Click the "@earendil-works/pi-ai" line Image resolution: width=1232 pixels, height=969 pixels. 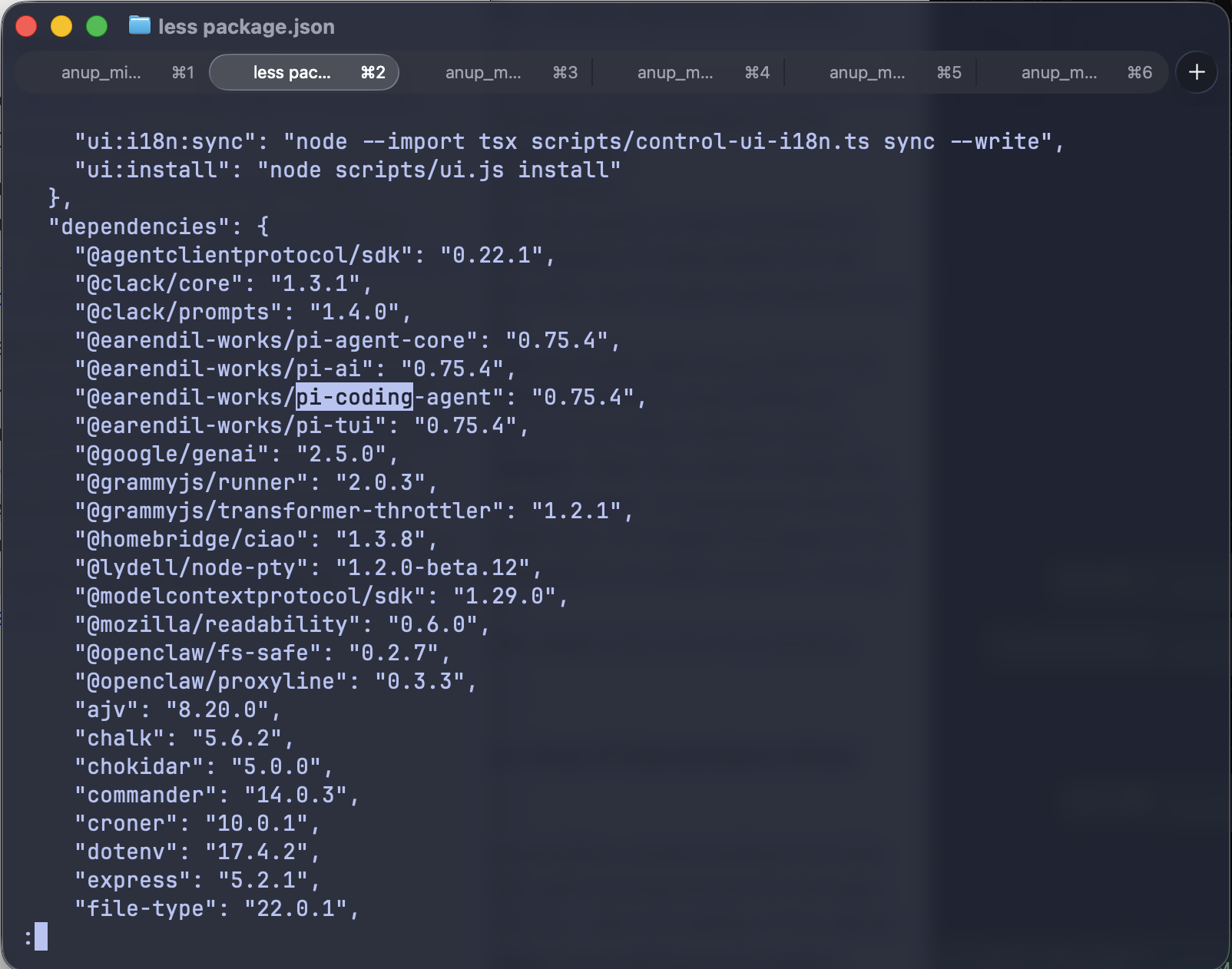click(295, 369)
